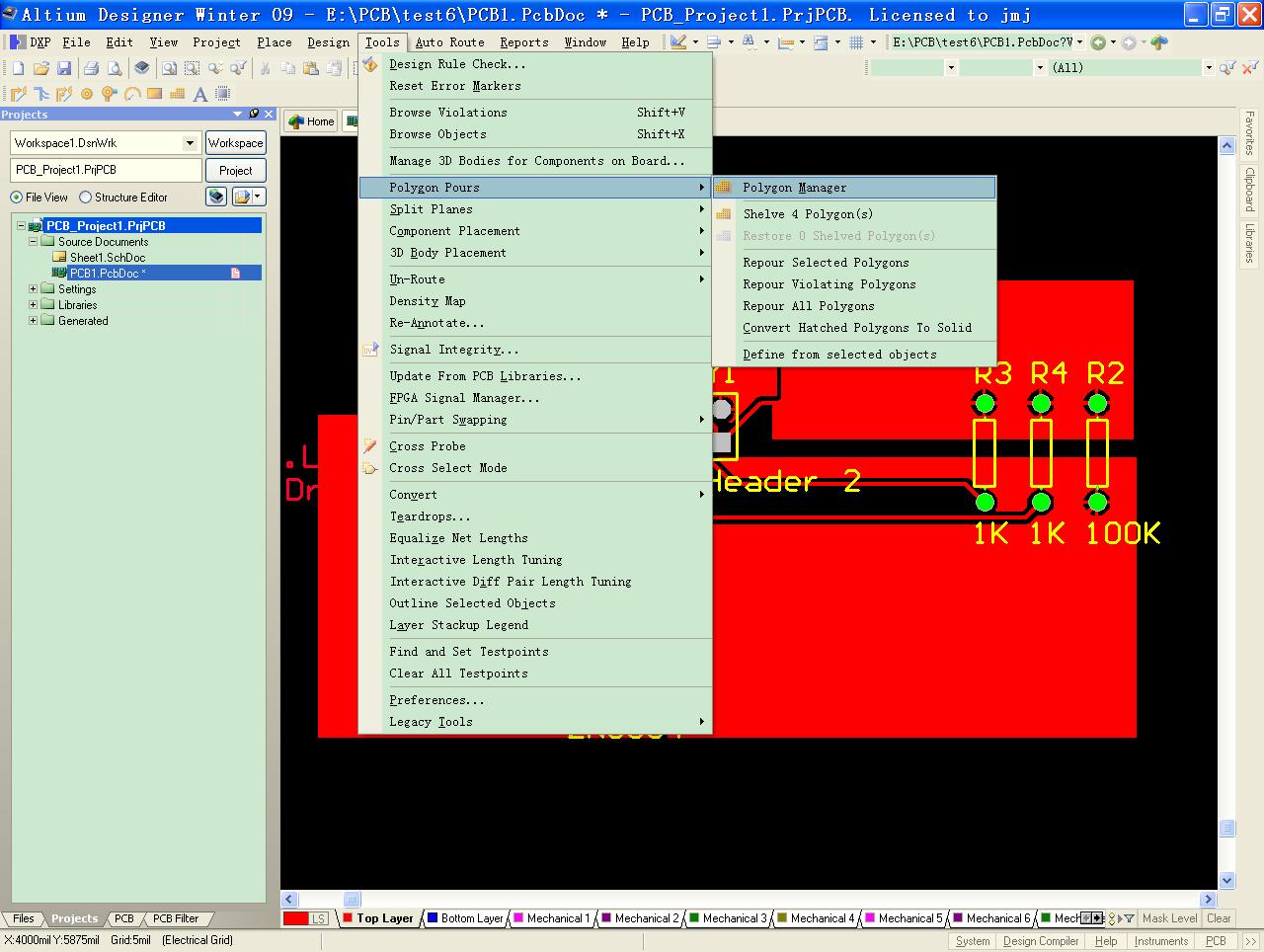Open the PCB Filter panel tab
Screen dimensions: 1264x952
pos(176,918)
